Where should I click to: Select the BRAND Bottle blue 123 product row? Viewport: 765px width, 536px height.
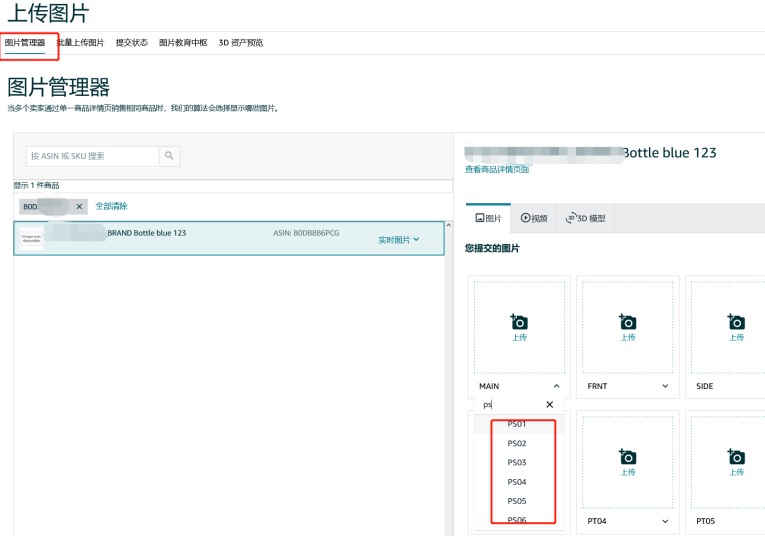coord(229,238)
